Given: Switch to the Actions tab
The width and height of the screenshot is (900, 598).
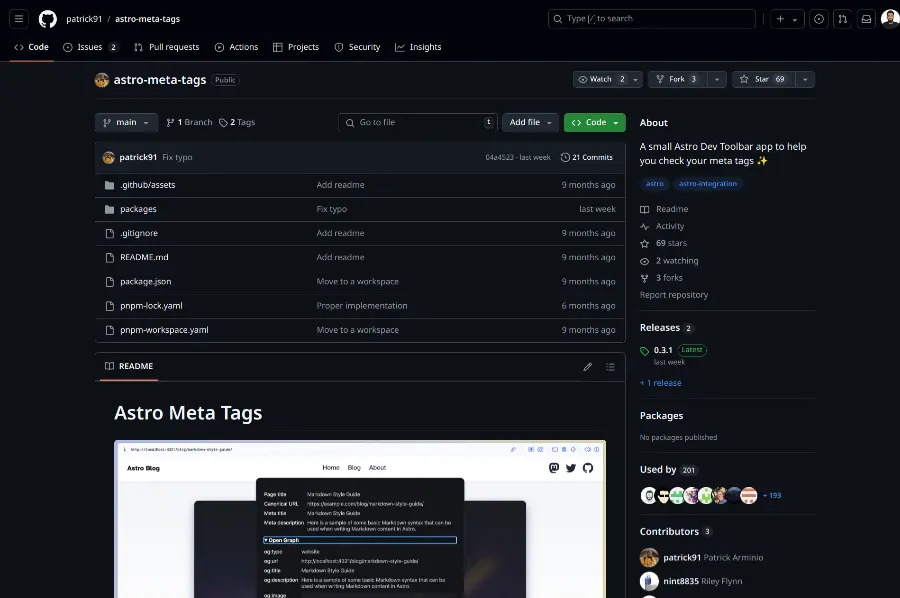Looking at the screenshot, I should [x=236, y=47].
